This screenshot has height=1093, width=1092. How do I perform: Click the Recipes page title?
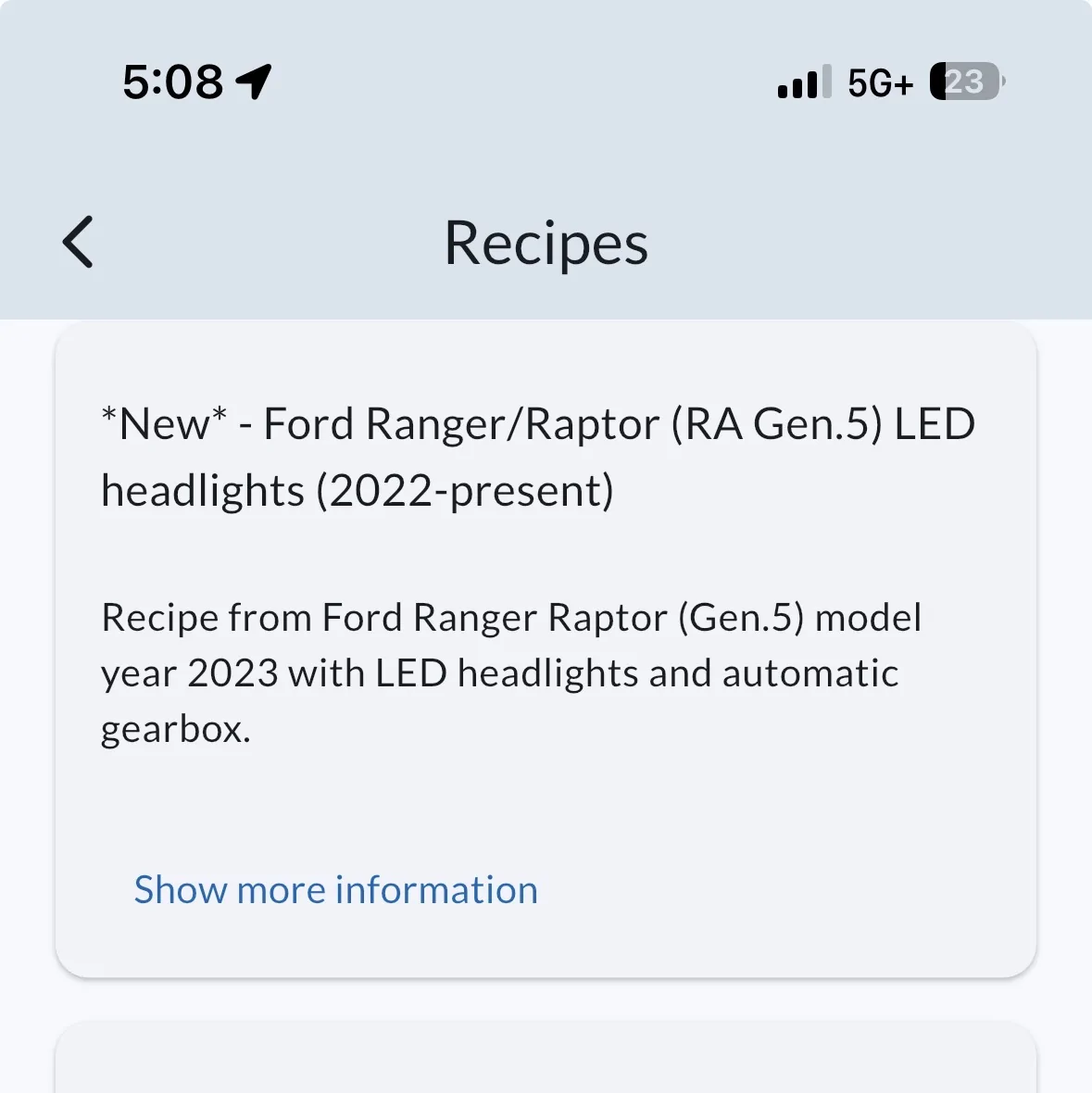click(546, 244)
